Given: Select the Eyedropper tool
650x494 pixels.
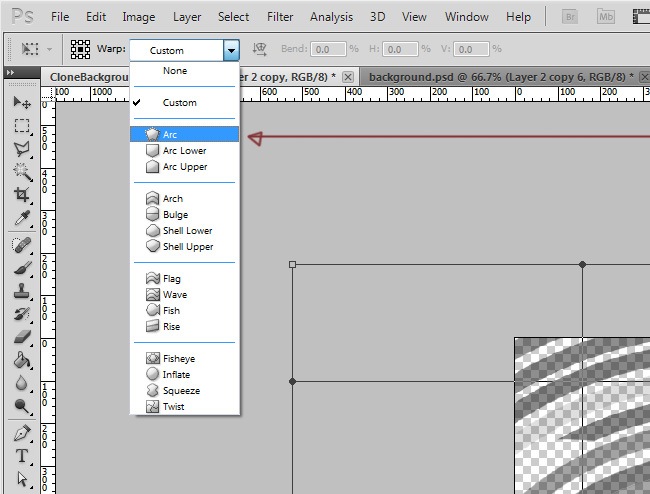Looking at the screenshot, I should coord(21,218).
